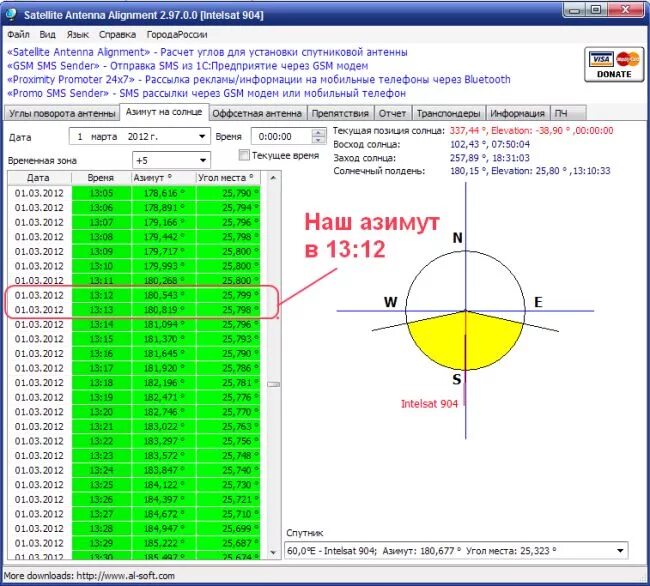
Task: Click the 0:00:00 time field
Action: (x=281, y=136)
